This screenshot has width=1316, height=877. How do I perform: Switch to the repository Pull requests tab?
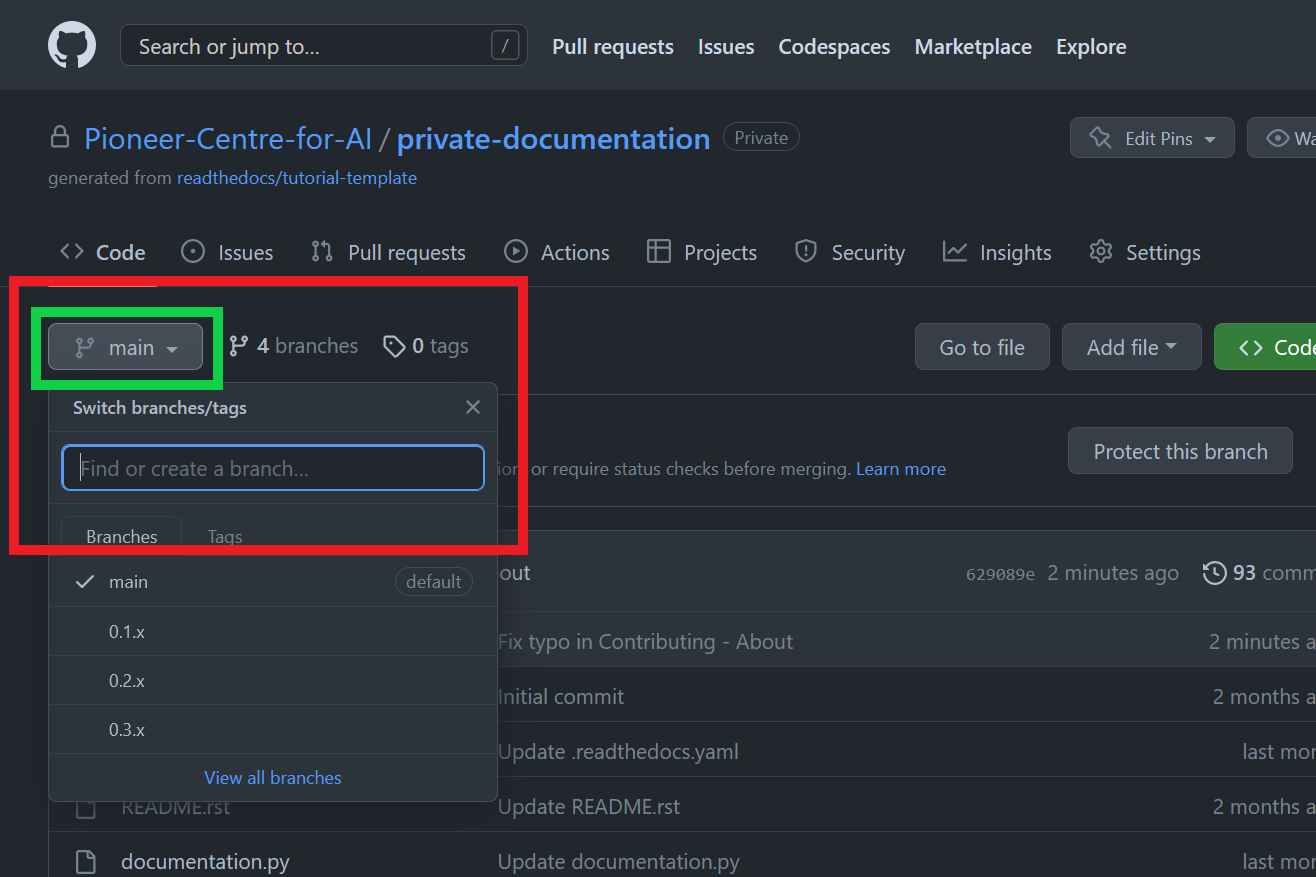[x=388, y=252]
